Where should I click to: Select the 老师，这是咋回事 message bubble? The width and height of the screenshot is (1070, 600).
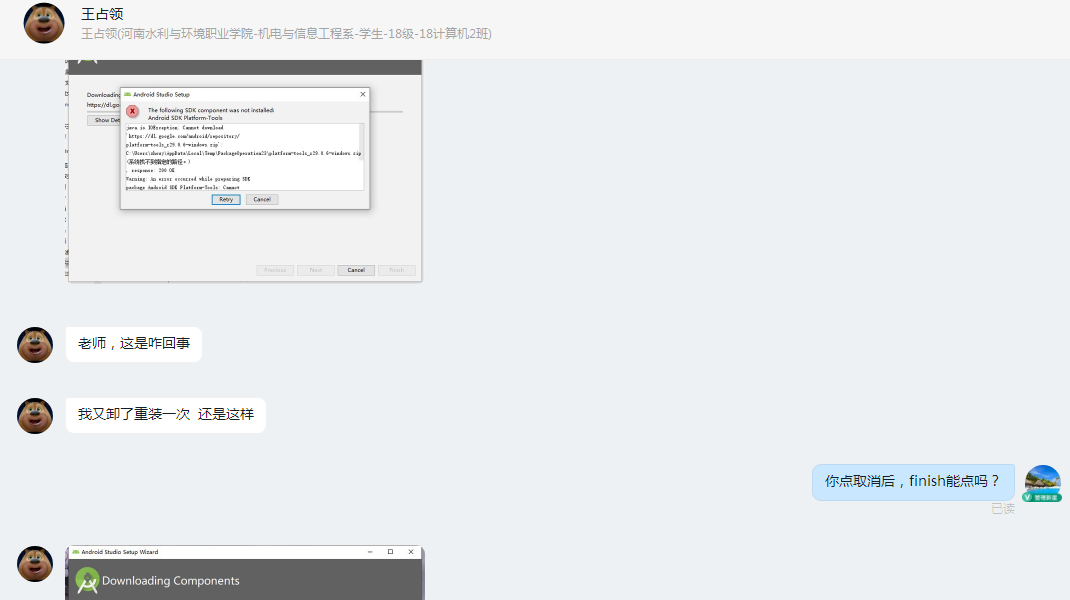click(134, 344)
